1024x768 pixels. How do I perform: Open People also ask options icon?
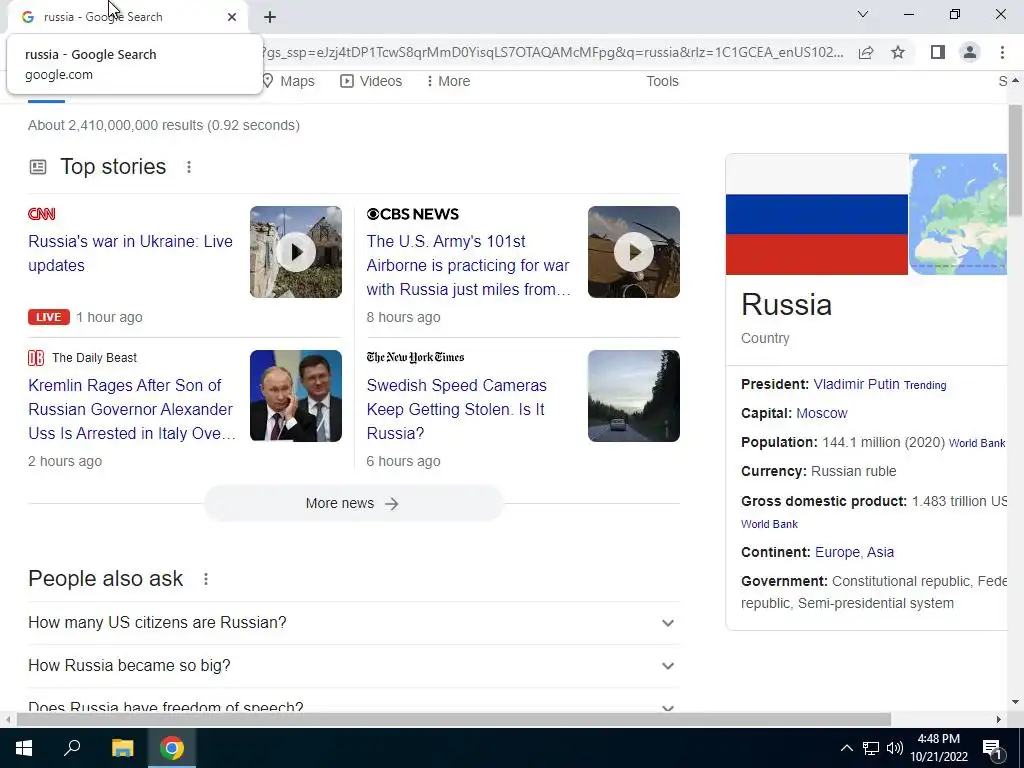click(206, 579)
